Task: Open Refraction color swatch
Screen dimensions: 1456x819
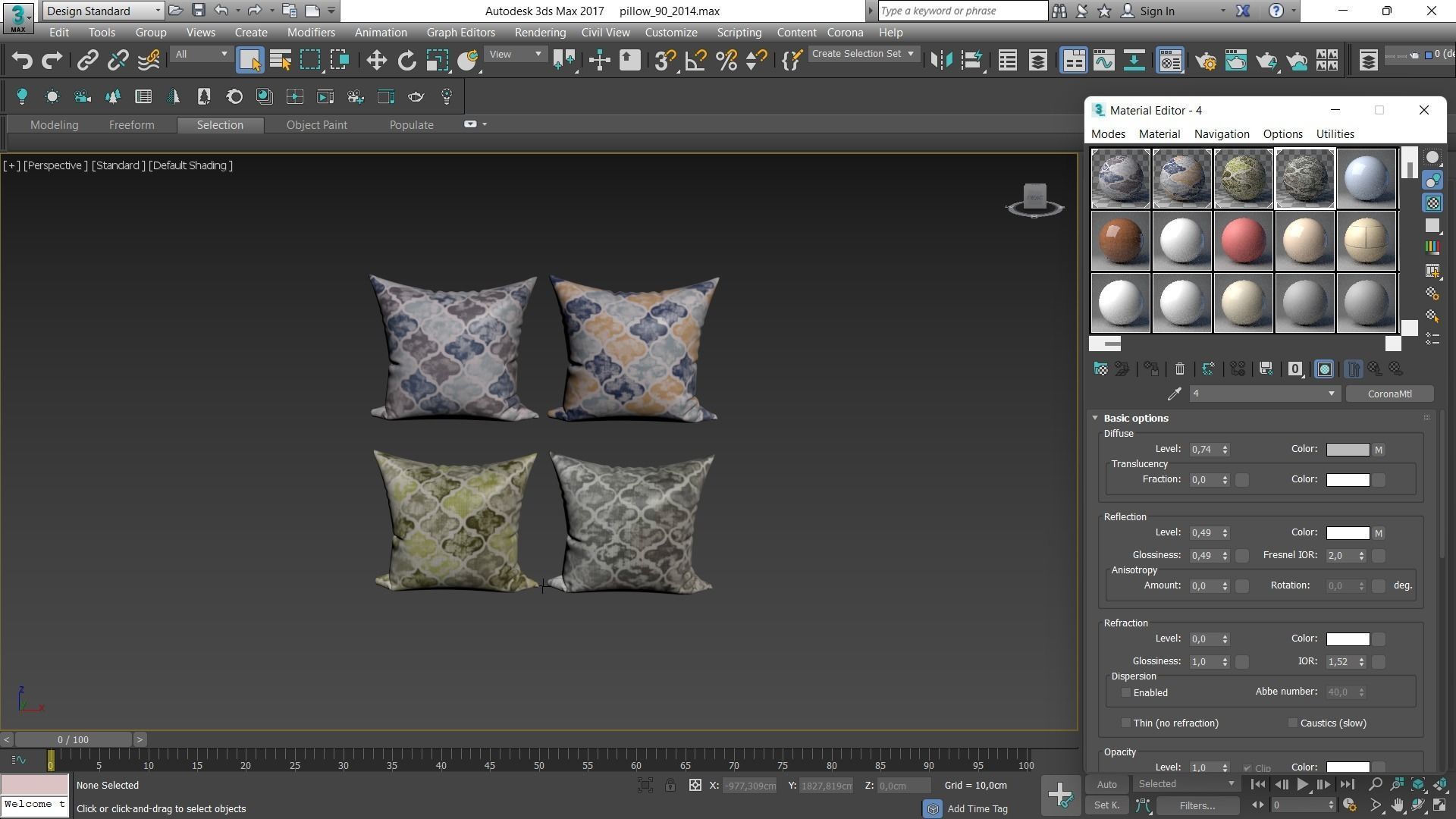Action: click(x=1348, y=639)
